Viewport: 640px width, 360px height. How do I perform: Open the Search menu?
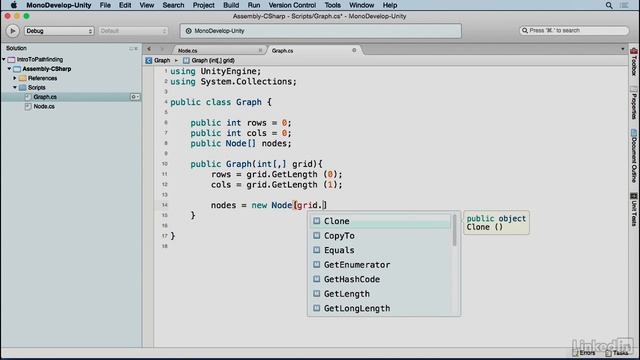point(173,5)
